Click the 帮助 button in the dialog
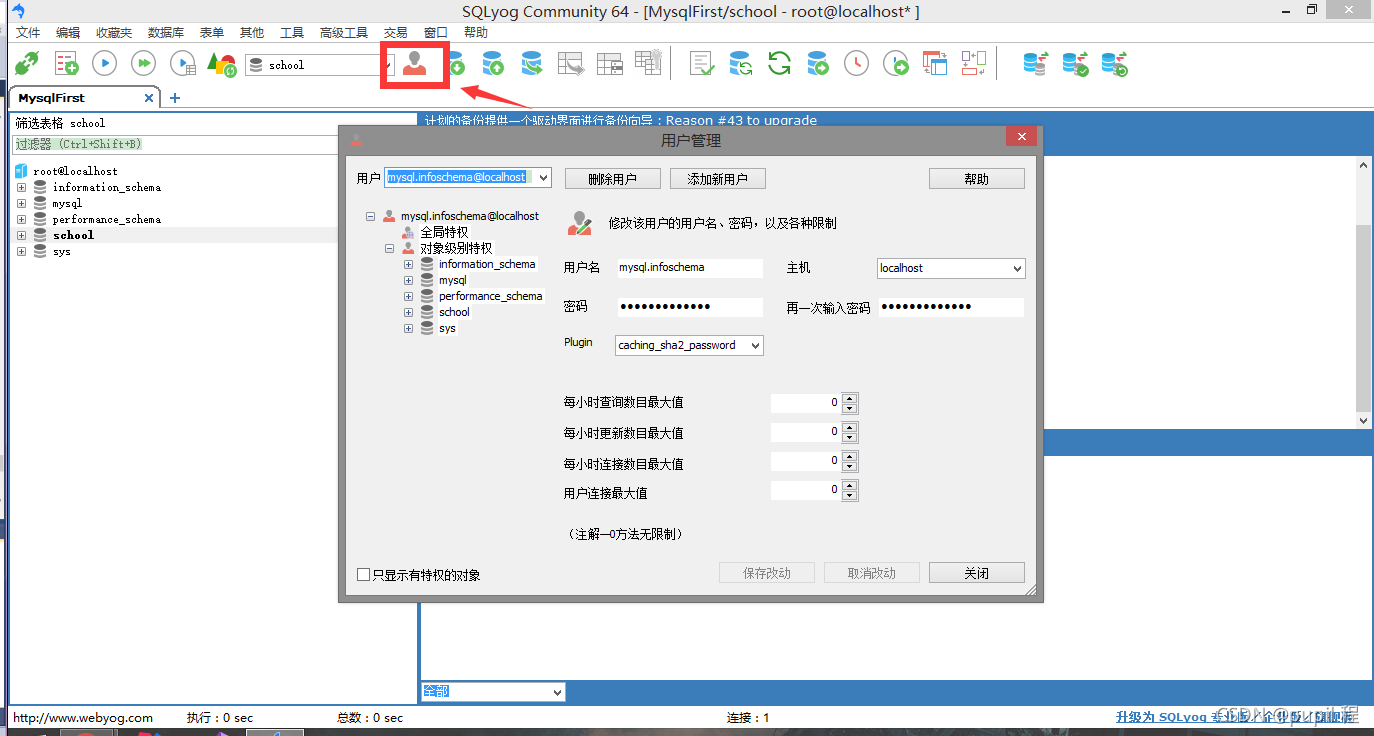The width and height of the screenshot is (1374, 736). click(x=977, y=179)
